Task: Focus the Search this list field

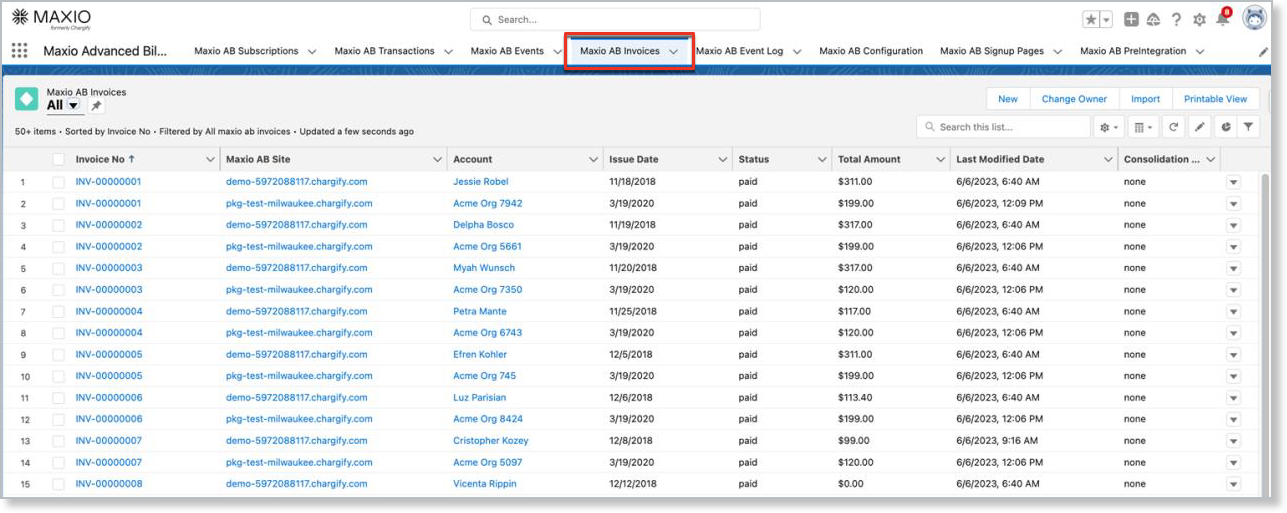Action: pos(1003,127)
